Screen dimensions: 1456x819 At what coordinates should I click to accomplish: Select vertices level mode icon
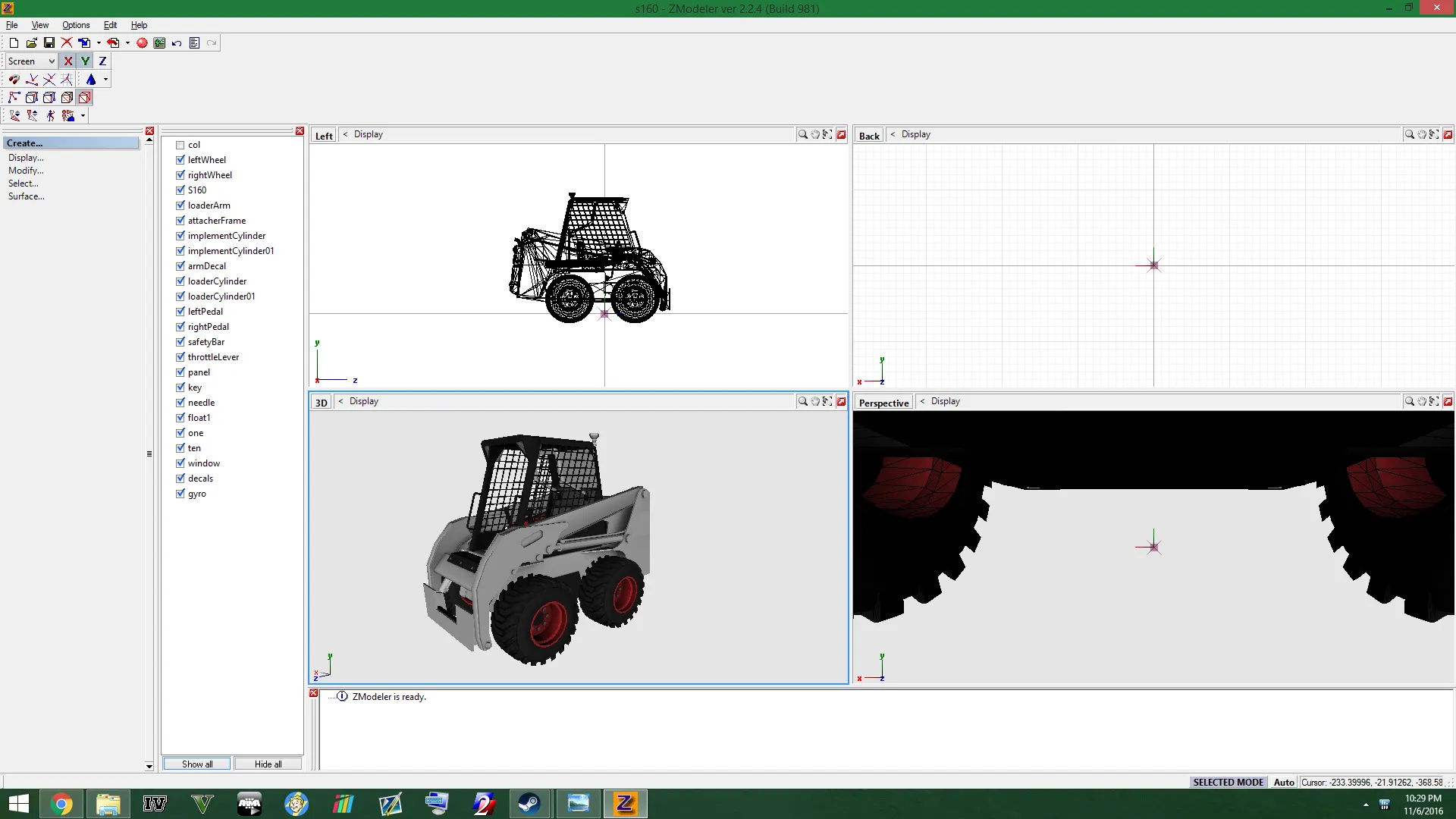[x=14, y=98]
